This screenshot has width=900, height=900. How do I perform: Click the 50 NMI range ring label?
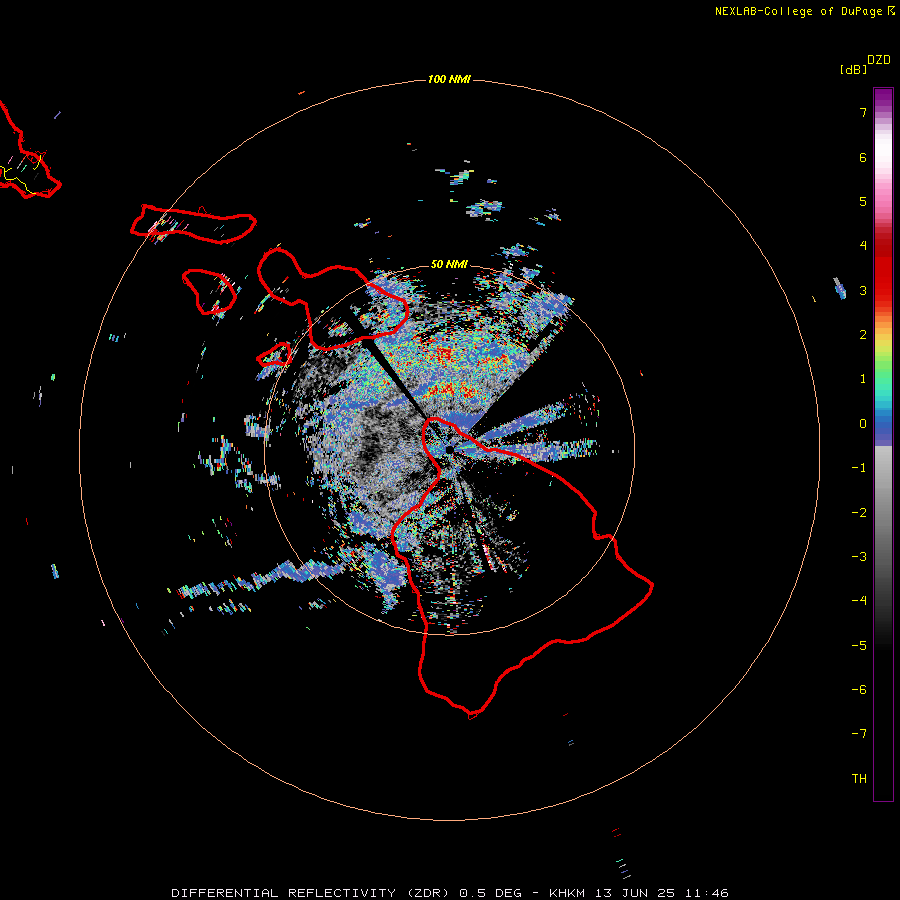click(x=449, y=265)
